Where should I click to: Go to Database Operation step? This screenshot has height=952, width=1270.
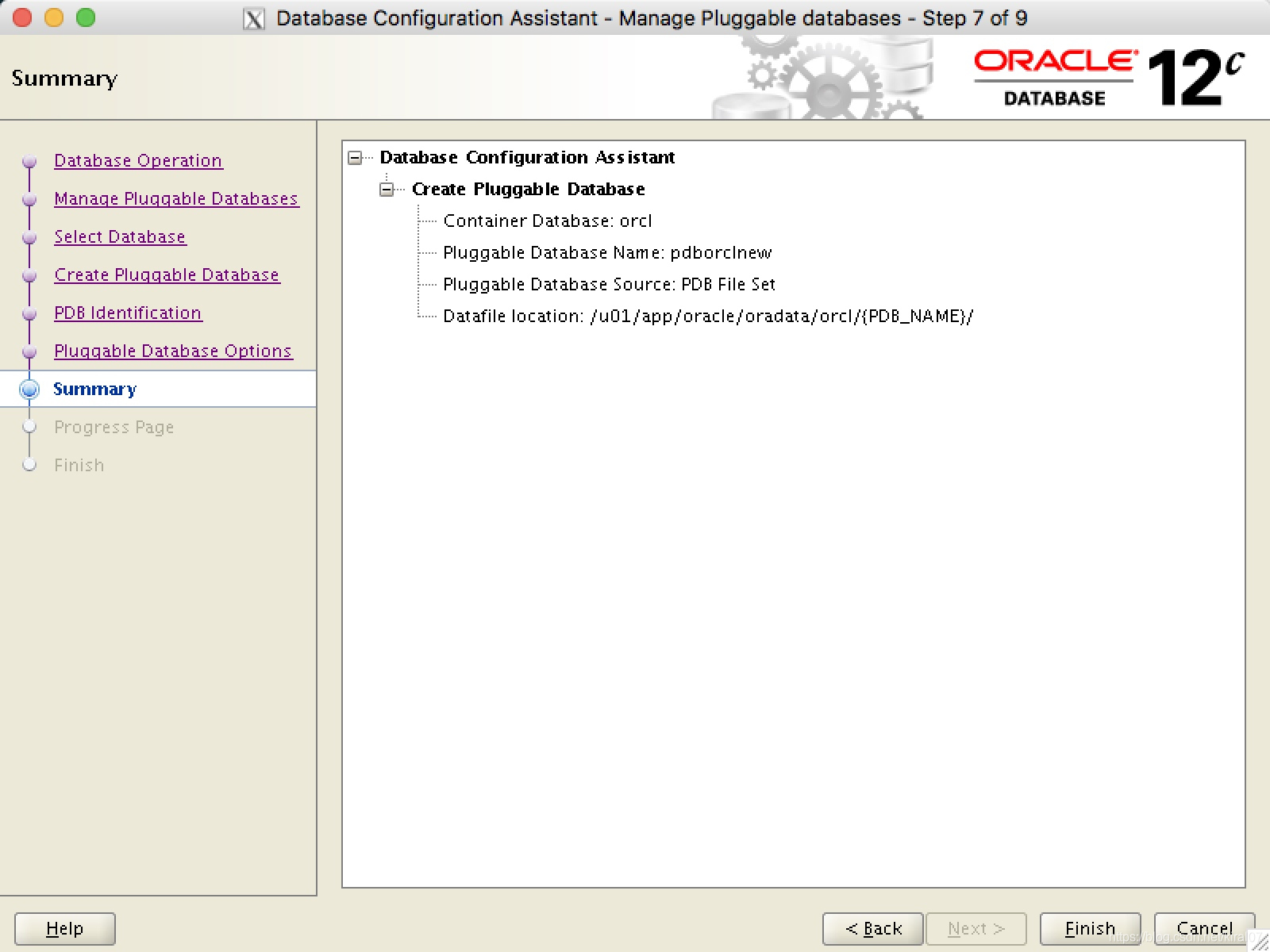click(138, 160)
